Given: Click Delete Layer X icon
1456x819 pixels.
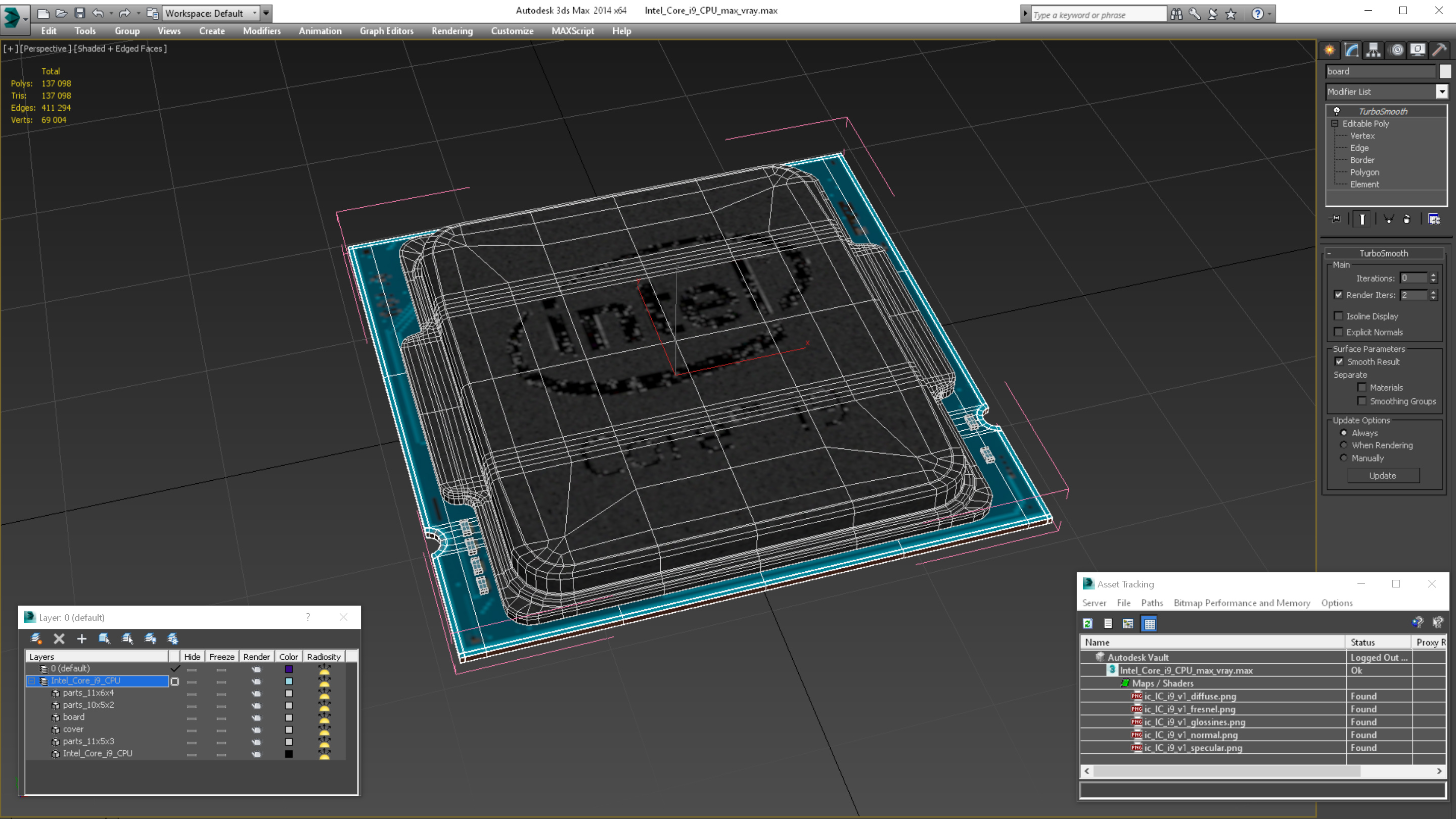Looking at the screenshot, I should click(59, 639).
